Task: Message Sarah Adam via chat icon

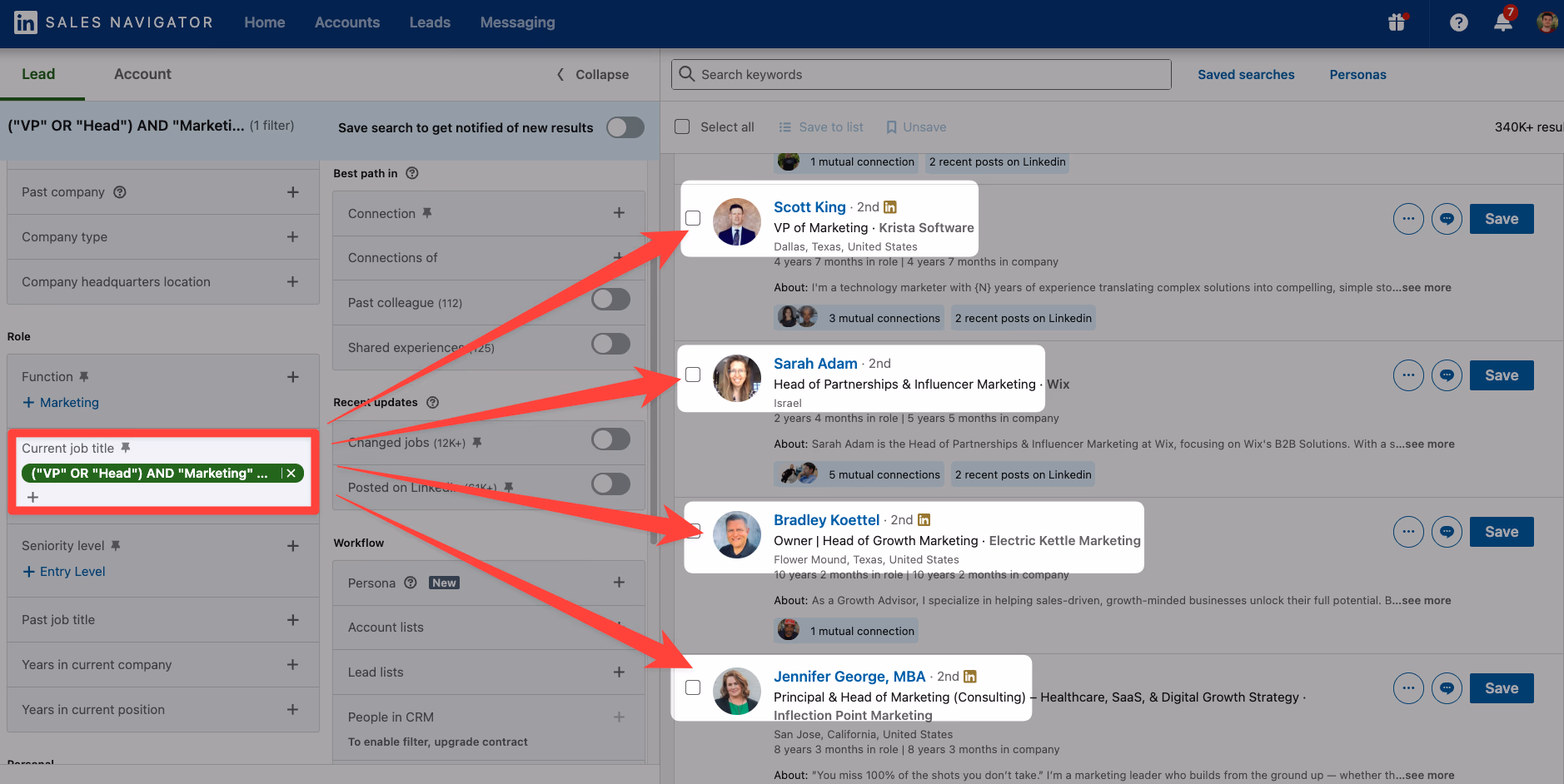Action: click(x=1447, y=375)
